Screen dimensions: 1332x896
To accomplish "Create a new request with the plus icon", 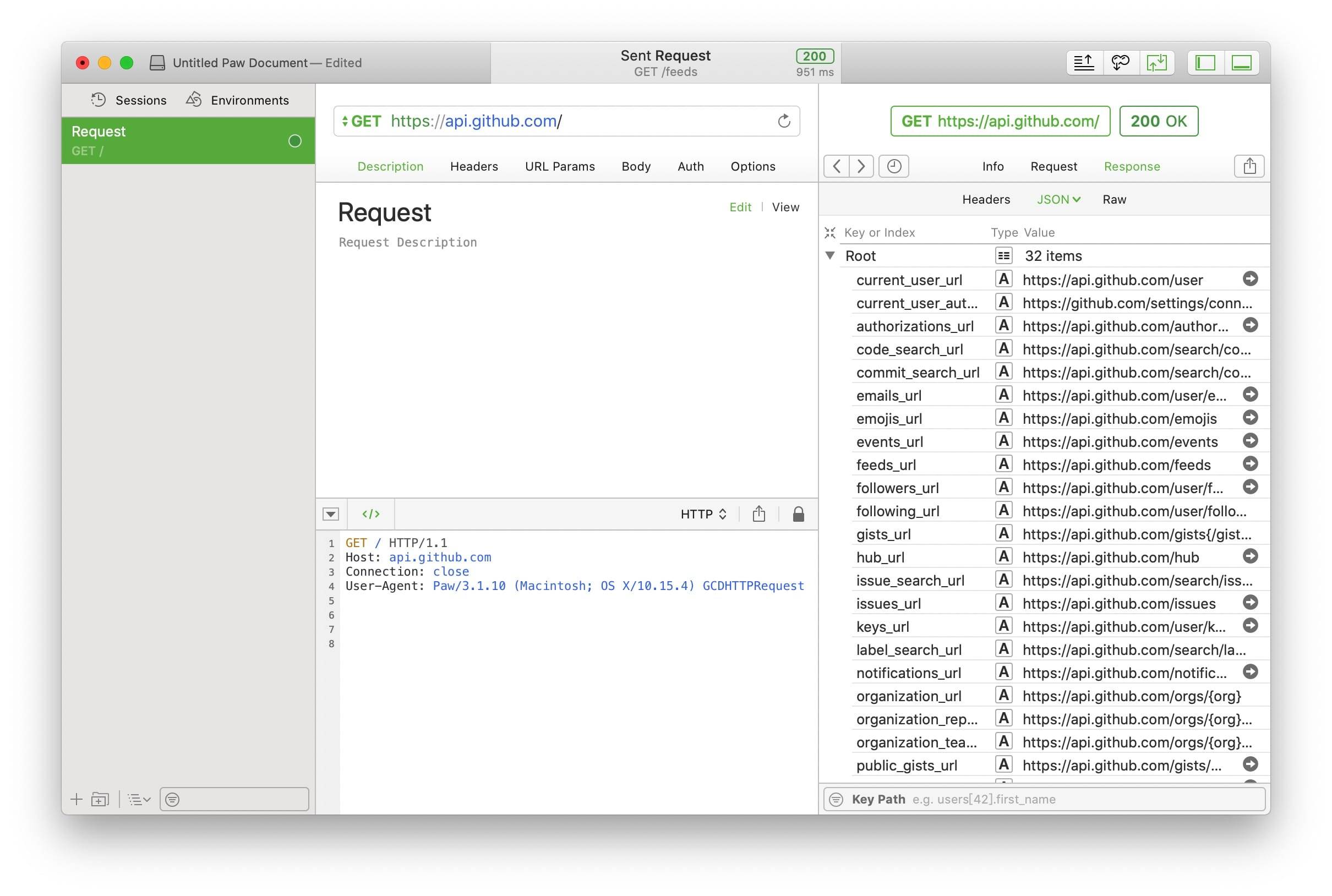I will (77, 799).
